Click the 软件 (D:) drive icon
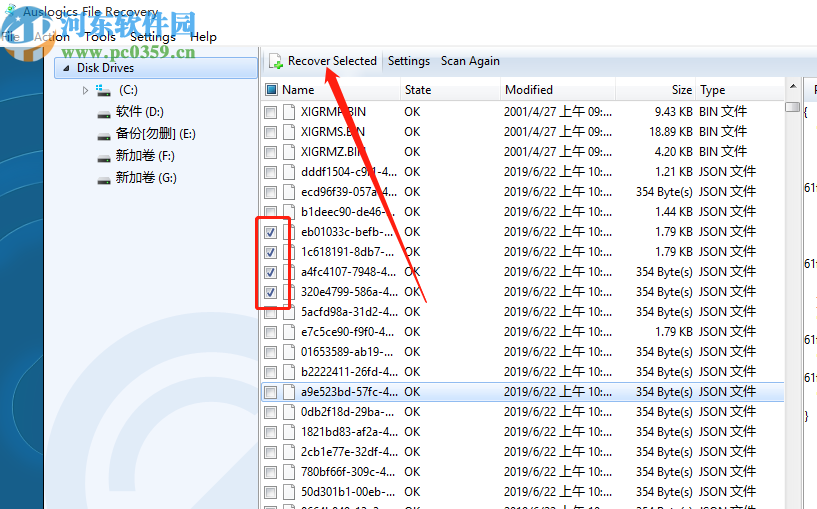Screen dimensions: 817x509 click(104, 115)
